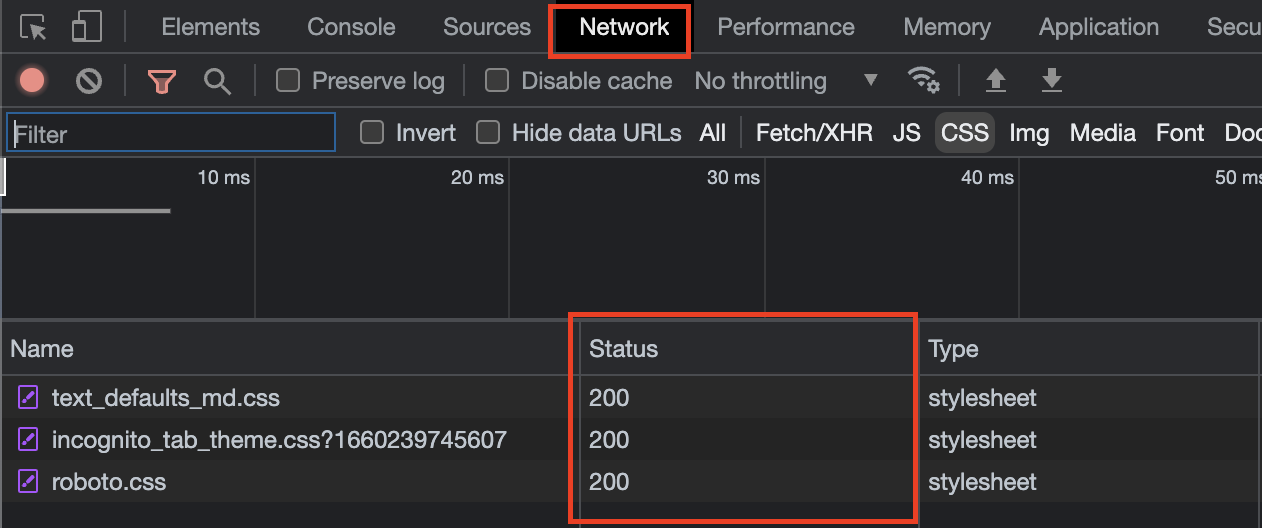Viewport: 1262px width, 528px height.
Task: Click the Filter text input field
Action: click(171, 132)
